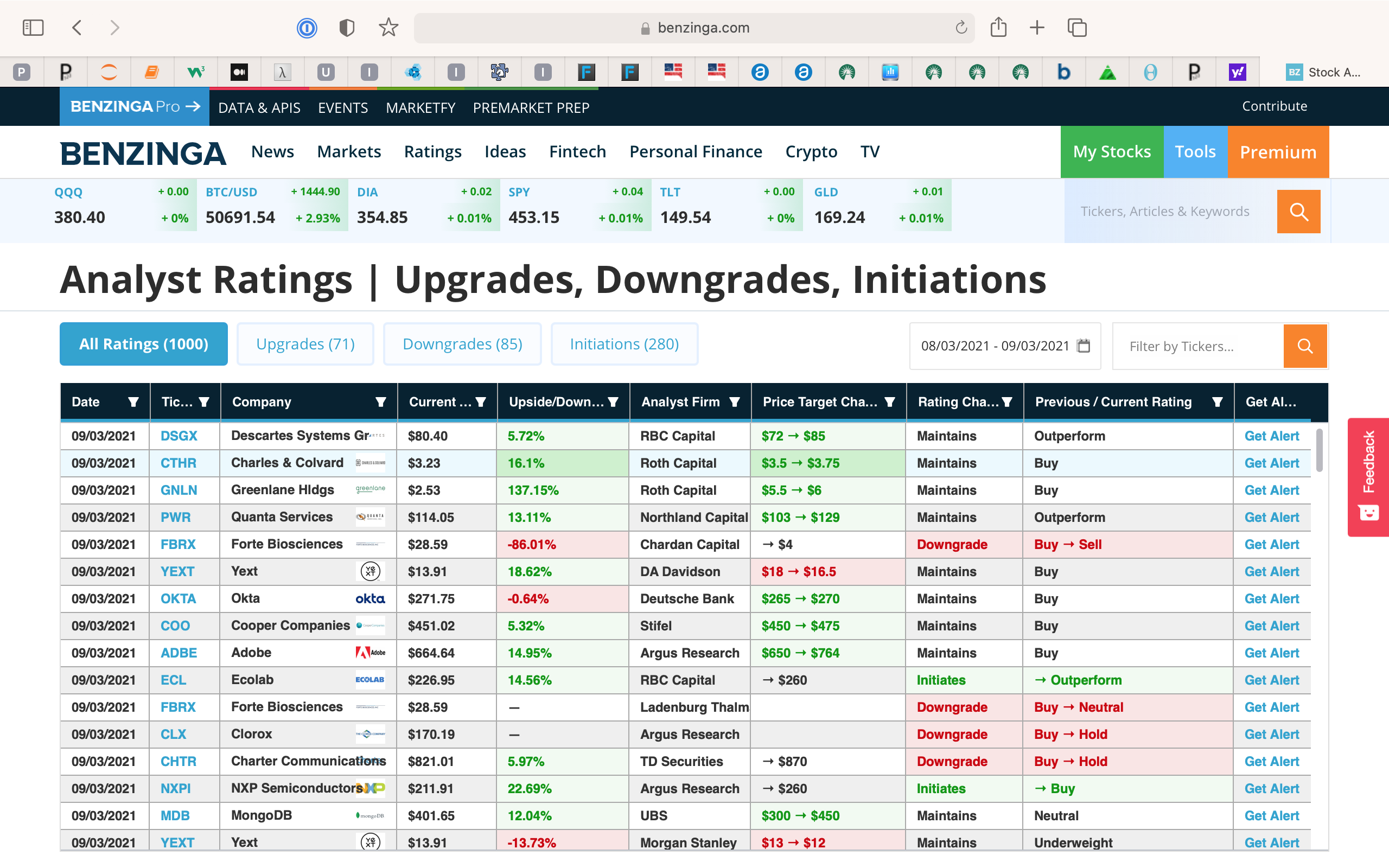The height and width of the screenshot is (868, 1389).
Task: Click the Safari sidebar toggle icon
Action: [x=33, y=28]
